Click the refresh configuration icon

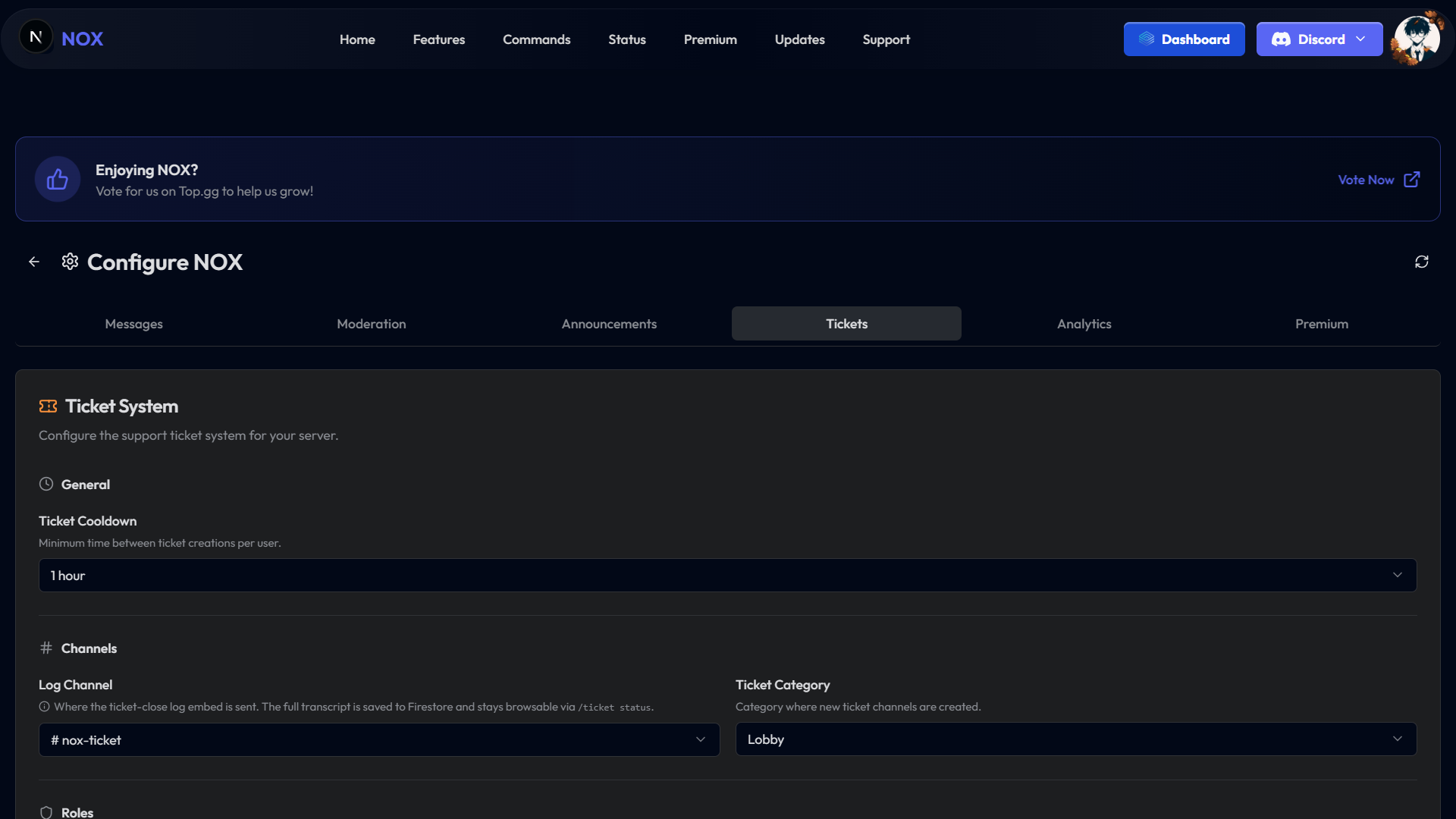pos(1422,262)
